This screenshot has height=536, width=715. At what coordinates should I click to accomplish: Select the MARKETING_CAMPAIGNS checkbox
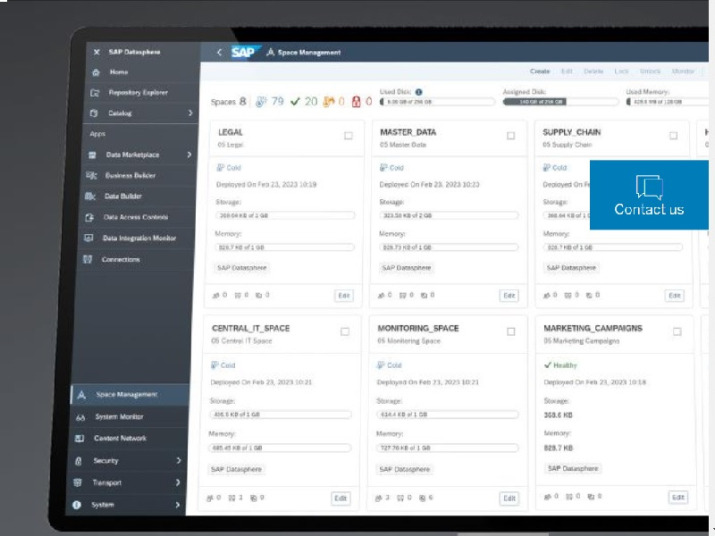[x=677, y=332]
